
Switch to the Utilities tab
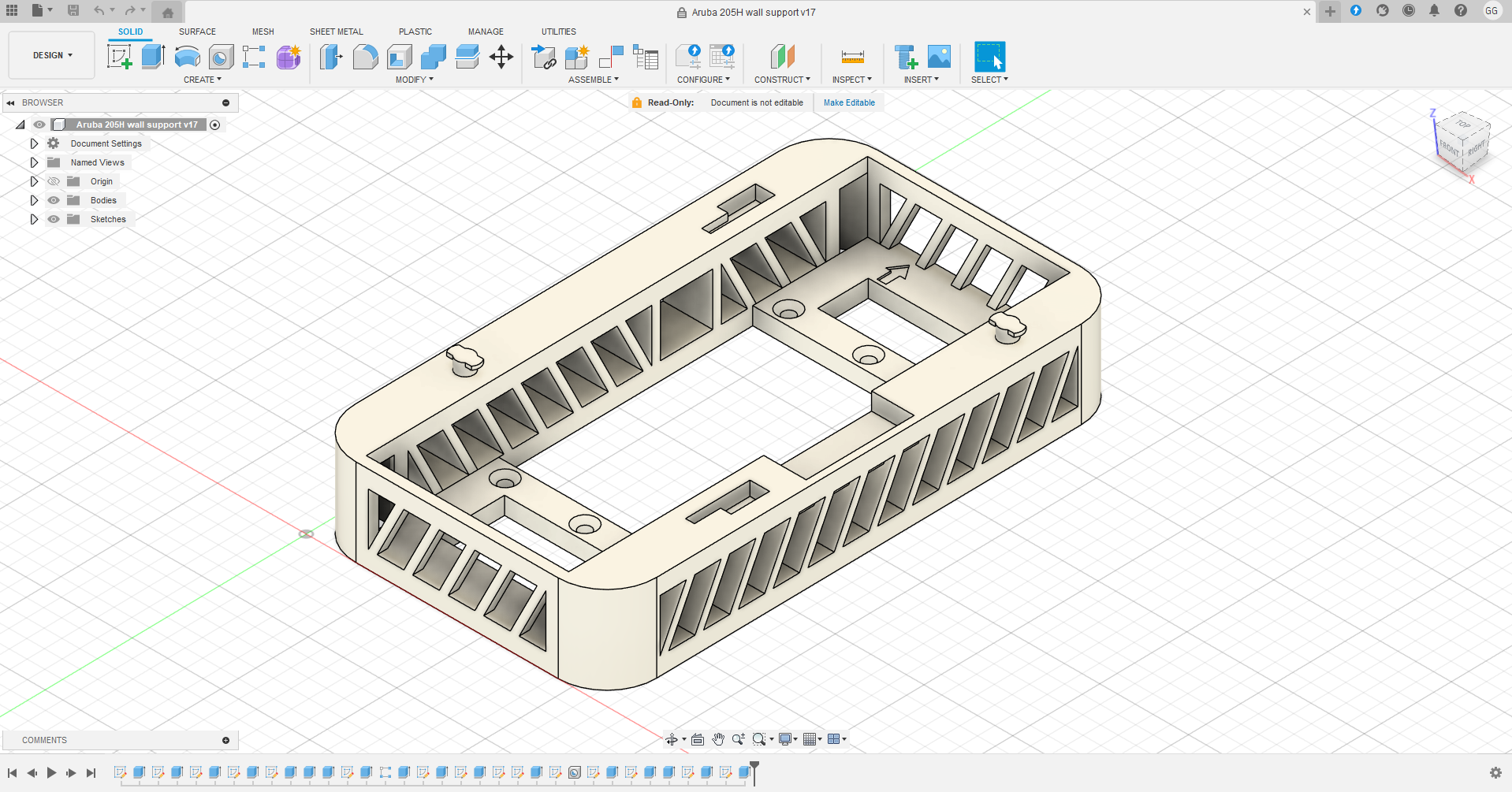[559, 32]
